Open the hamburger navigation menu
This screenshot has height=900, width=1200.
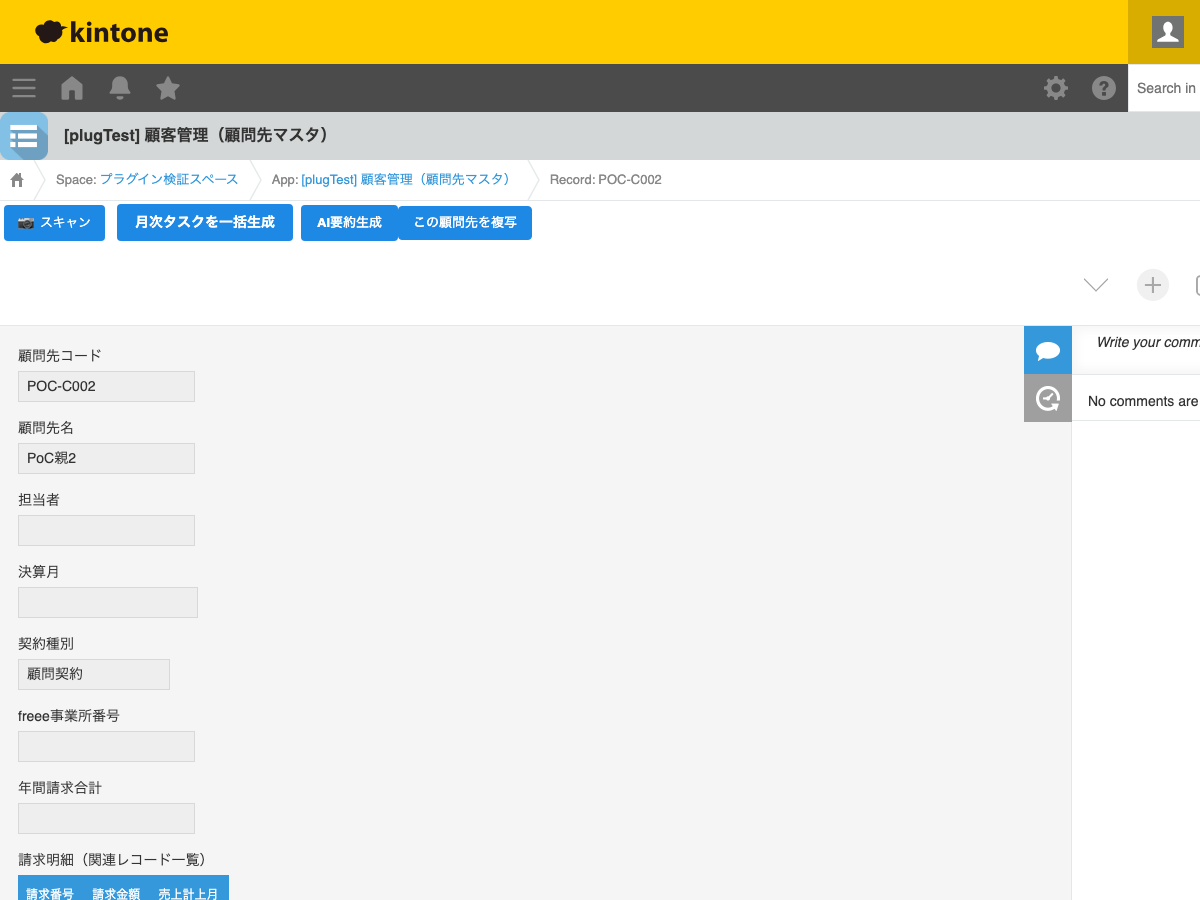pyautogui.click(x=24, y=88)
